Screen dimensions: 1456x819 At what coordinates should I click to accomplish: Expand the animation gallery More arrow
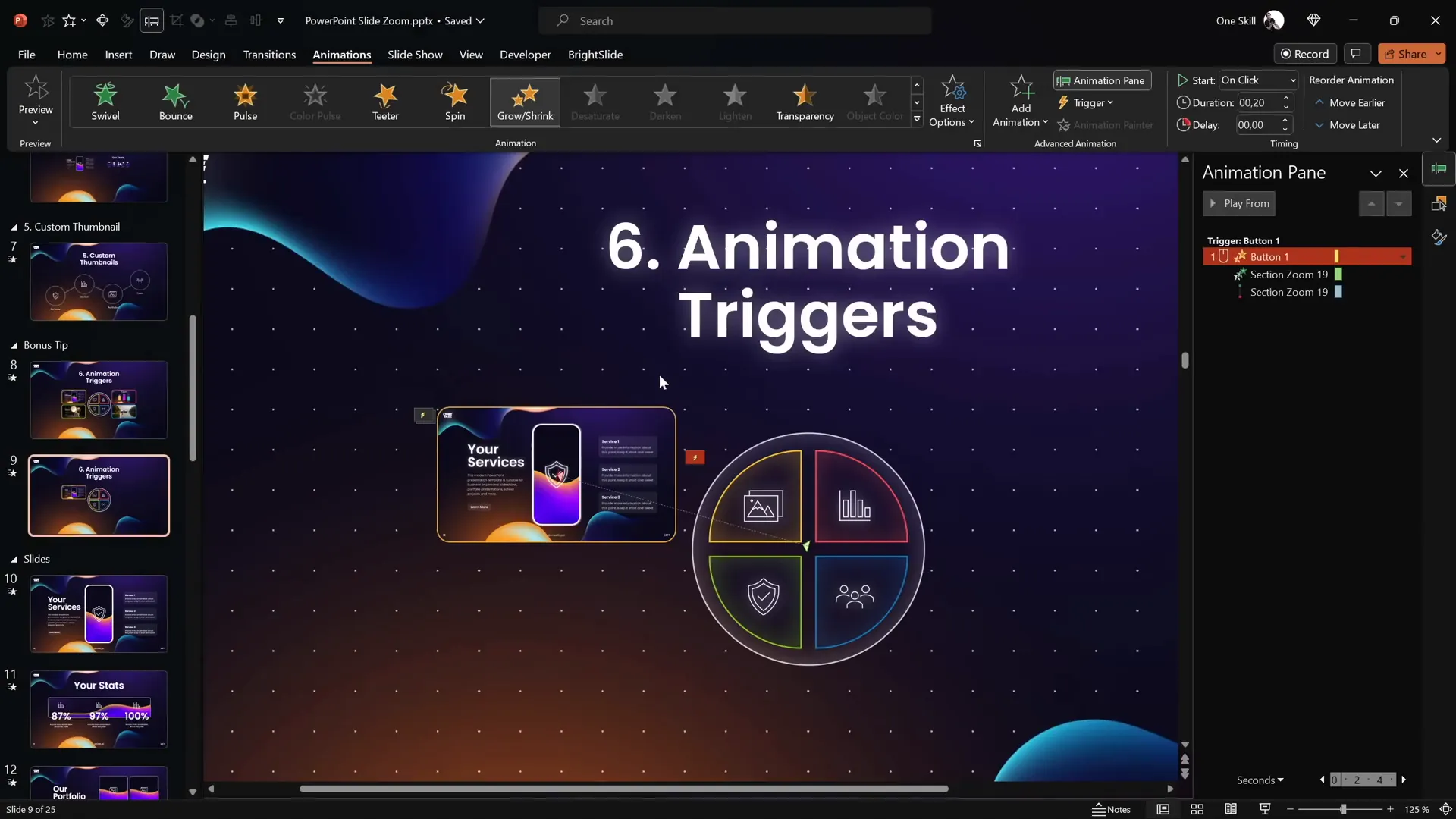coord(917,119)
